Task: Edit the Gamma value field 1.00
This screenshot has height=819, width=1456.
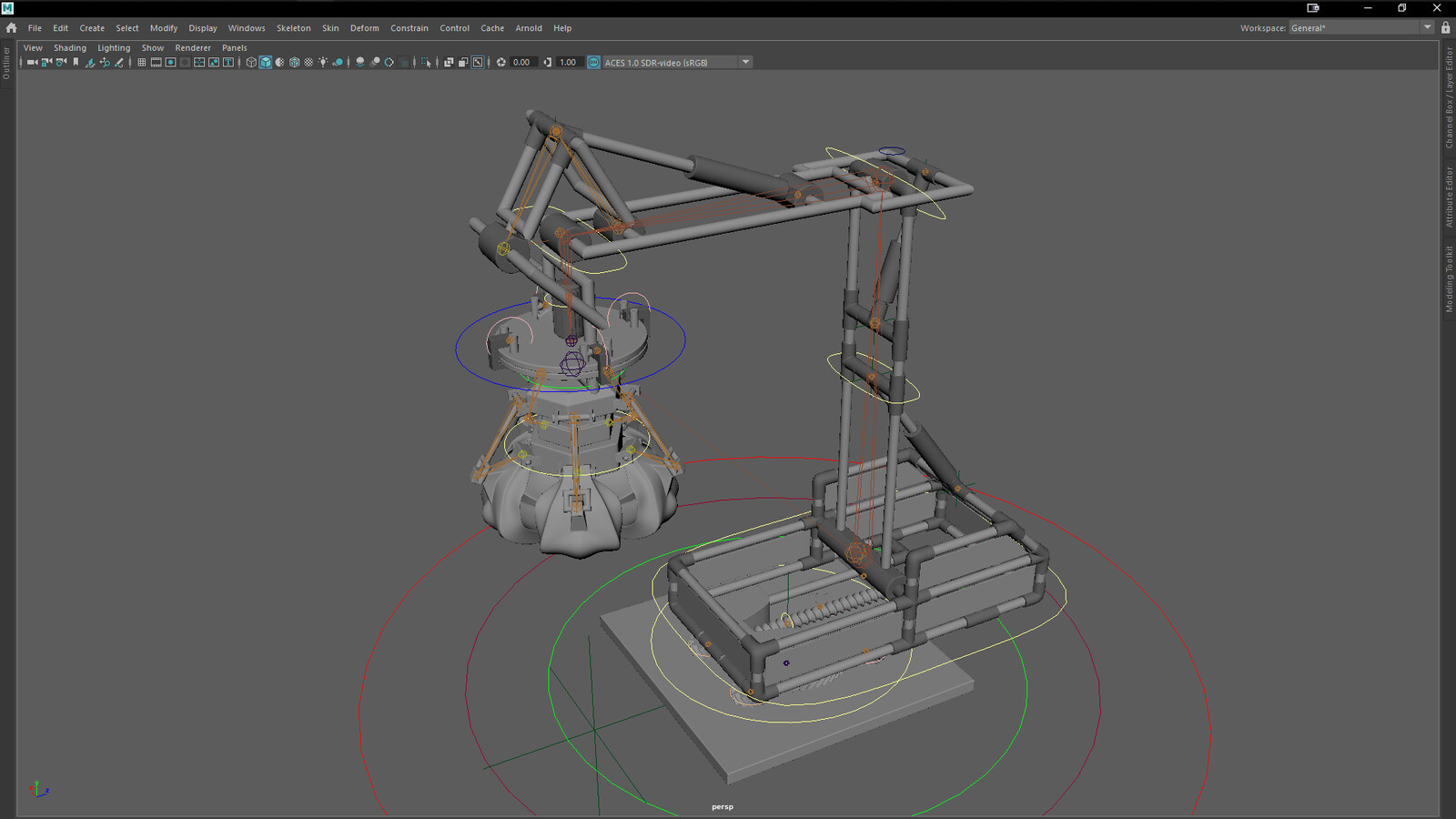Action: 570,62
